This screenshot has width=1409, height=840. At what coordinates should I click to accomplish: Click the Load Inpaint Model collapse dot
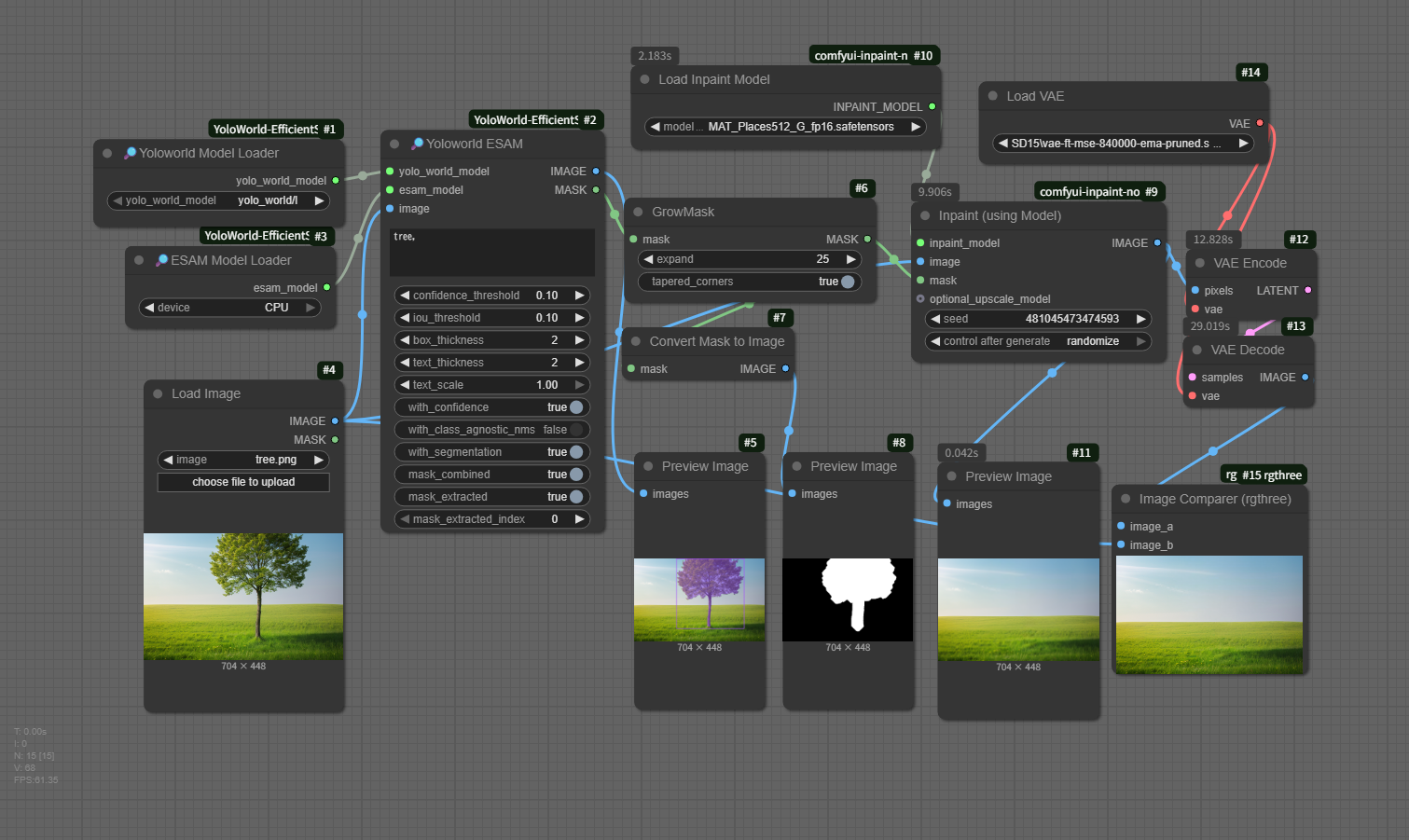[644, 80]
